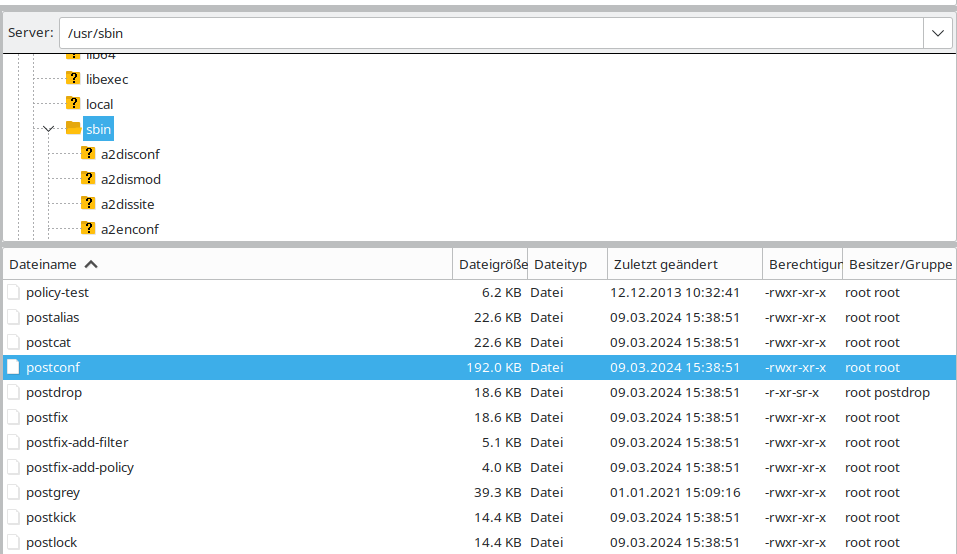957x554 pixels.
Task: Collapse the sbin folder tree node
Action: click(x=48, y=129)
